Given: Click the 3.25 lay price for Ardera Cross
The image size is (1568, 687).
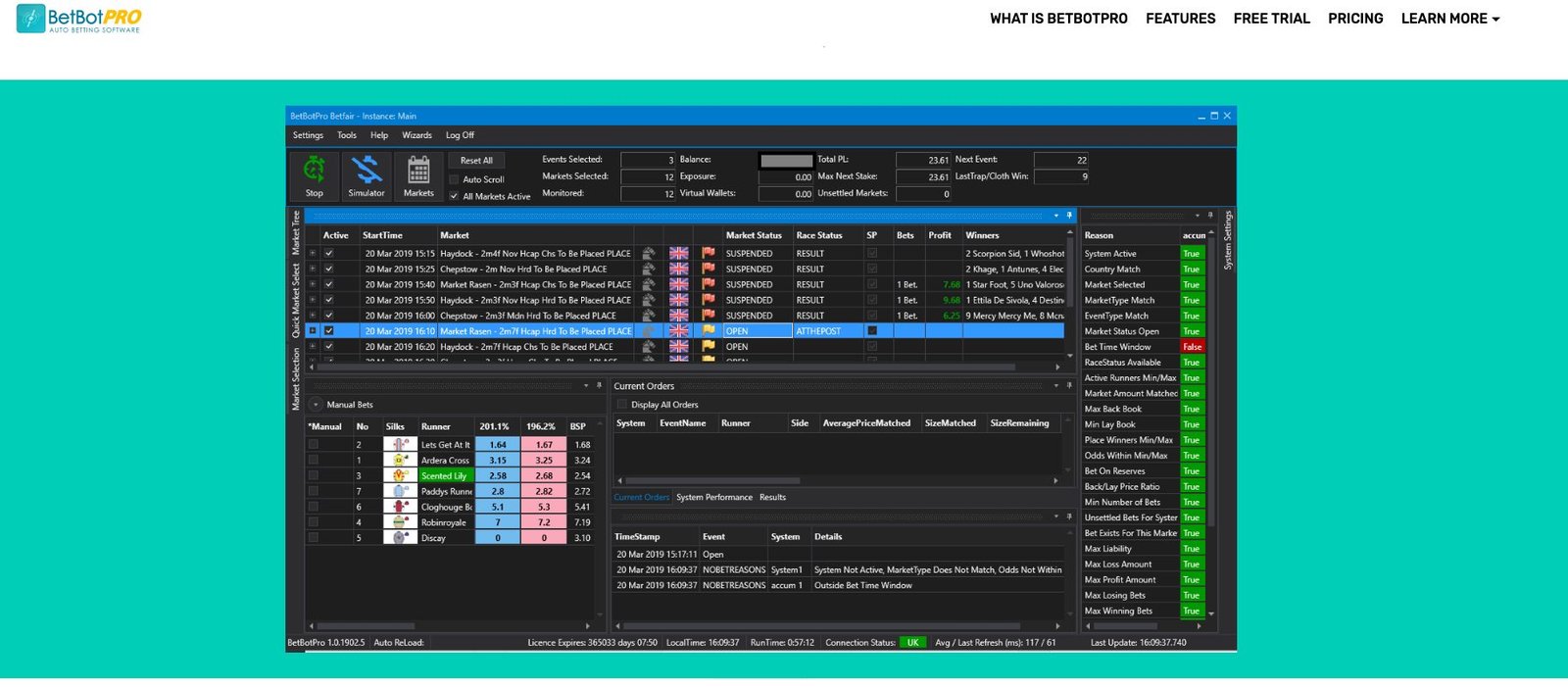Looking at the screenshot, I should [x=544, y=460].
